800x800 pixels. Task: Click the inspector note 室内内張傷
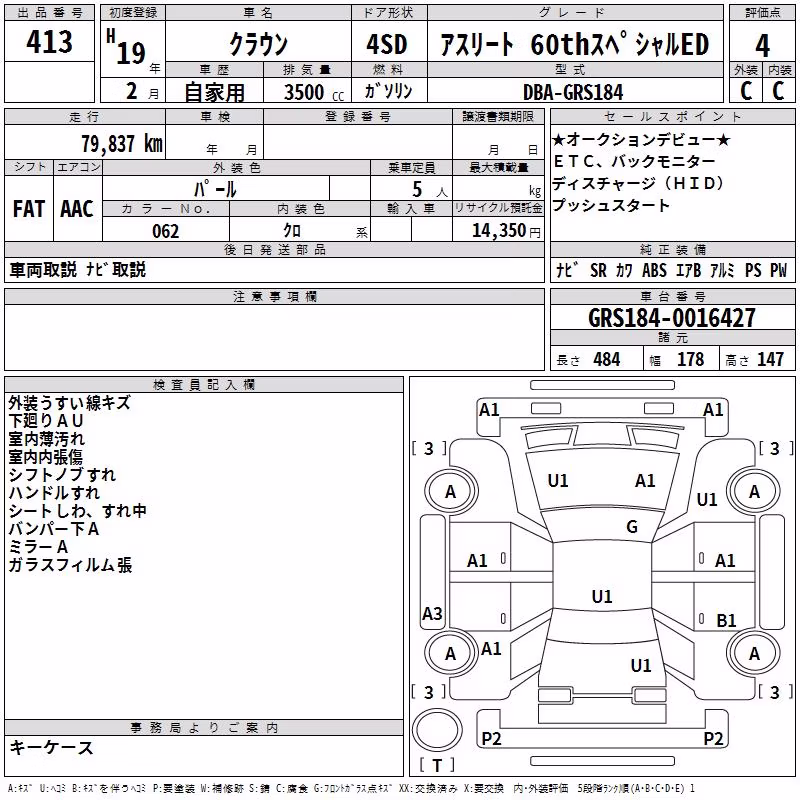click(x=45, y=457)
